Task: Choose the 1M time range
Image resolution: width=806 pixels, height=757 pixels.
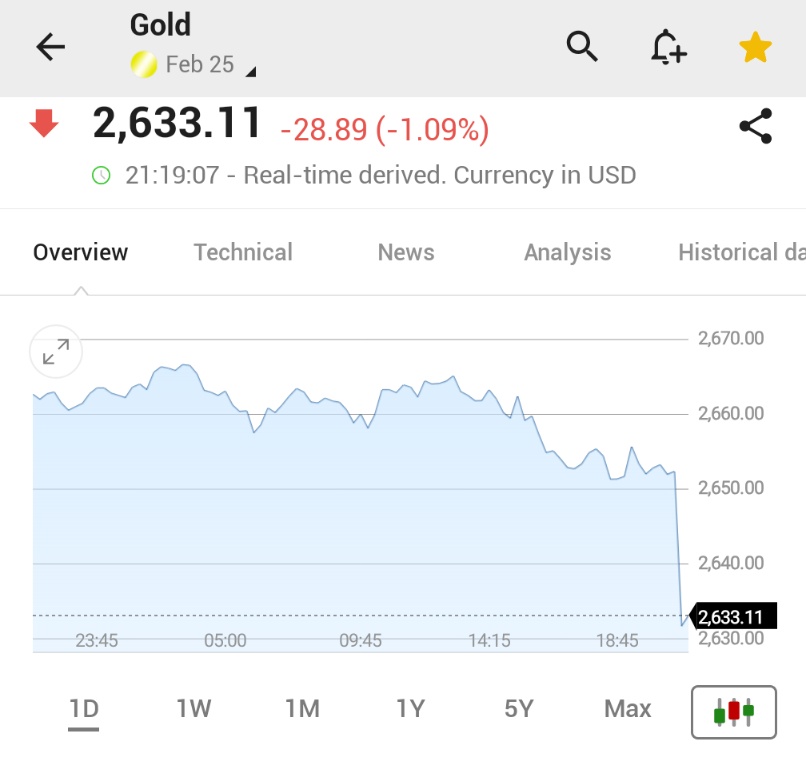Action: pyautogui.click(x=302, y=709)
